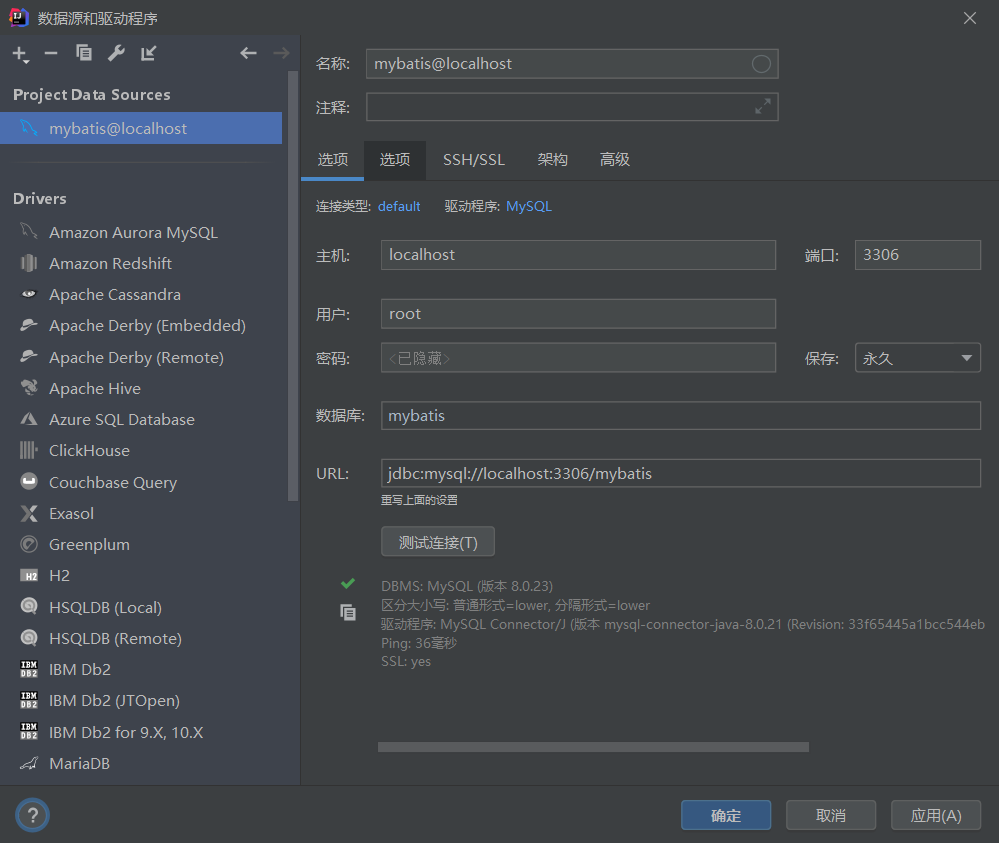Click the 'DBMS: MySQL (版本 8.0.23)' result line

click(x=467, y=586)
